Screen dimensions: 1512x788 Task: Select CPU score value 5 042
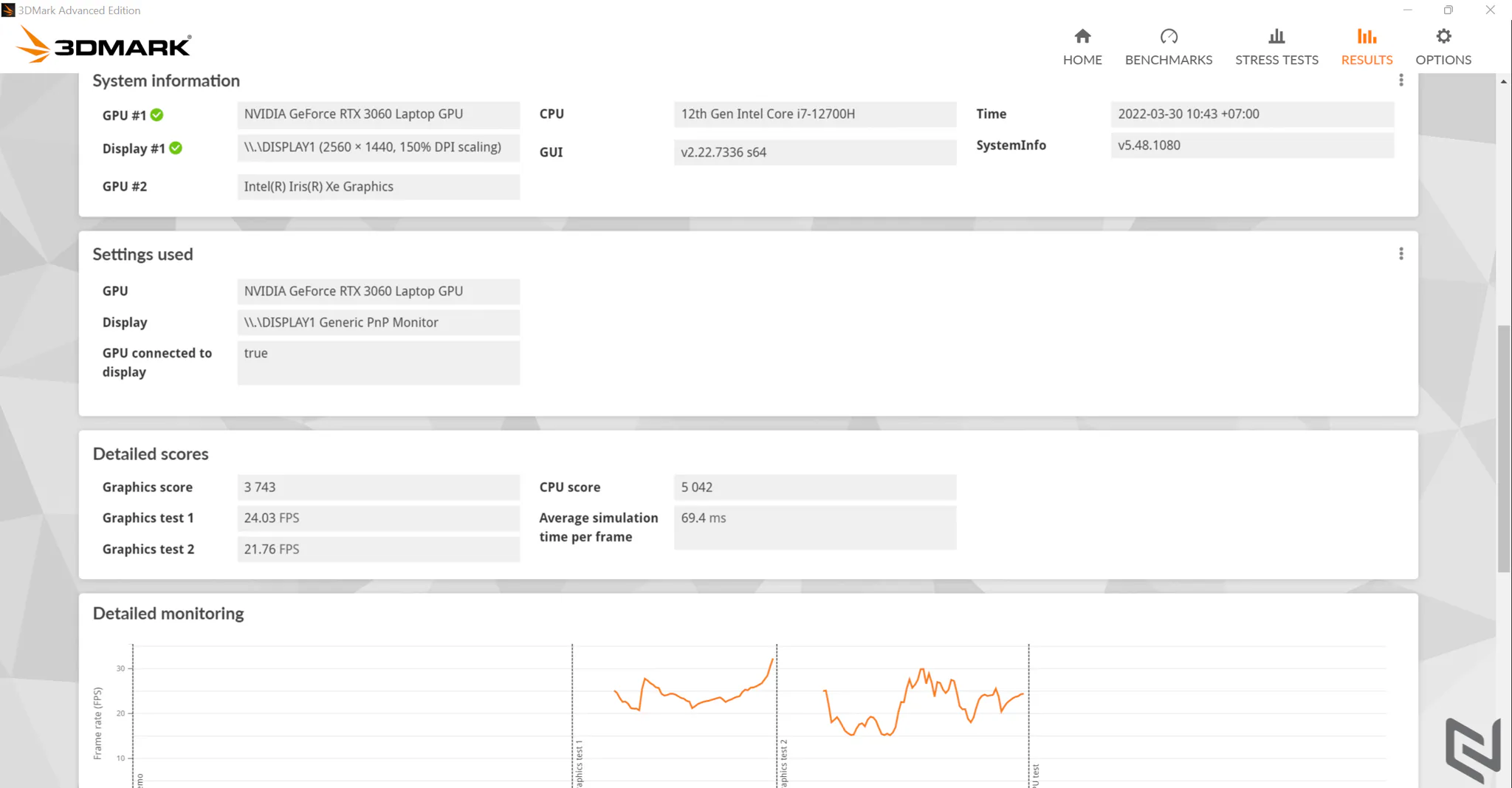point(815,487)
